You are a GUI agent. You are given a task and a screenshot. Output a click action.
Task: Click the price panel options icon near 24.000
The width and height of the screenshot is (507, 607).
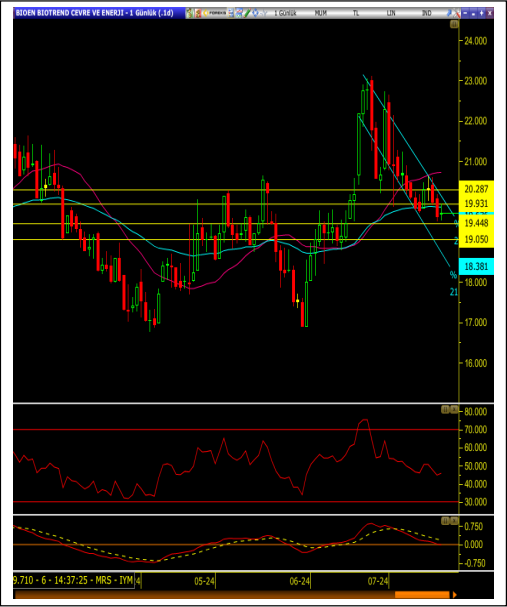click(454, 24)
